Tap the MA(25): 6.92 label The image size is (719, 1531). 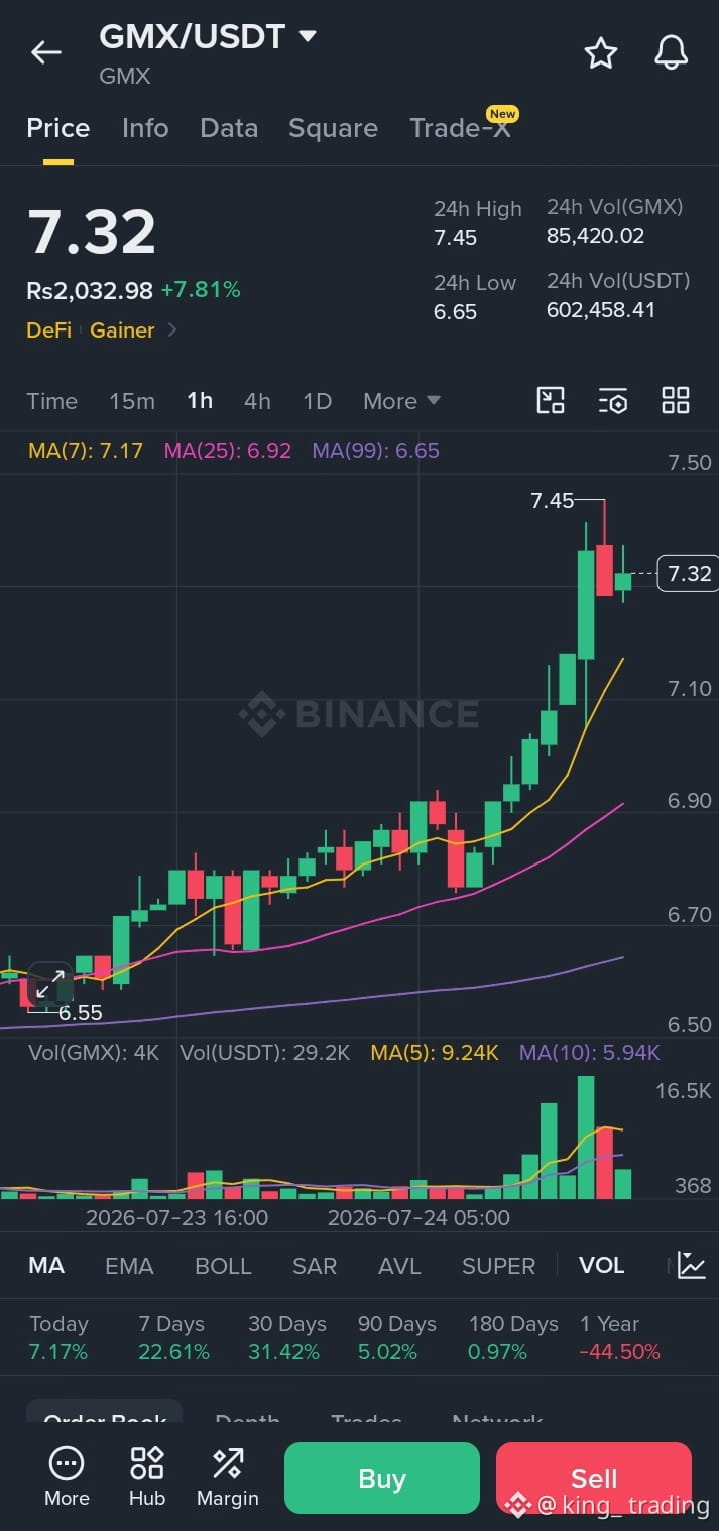click(x=227, y=451)
